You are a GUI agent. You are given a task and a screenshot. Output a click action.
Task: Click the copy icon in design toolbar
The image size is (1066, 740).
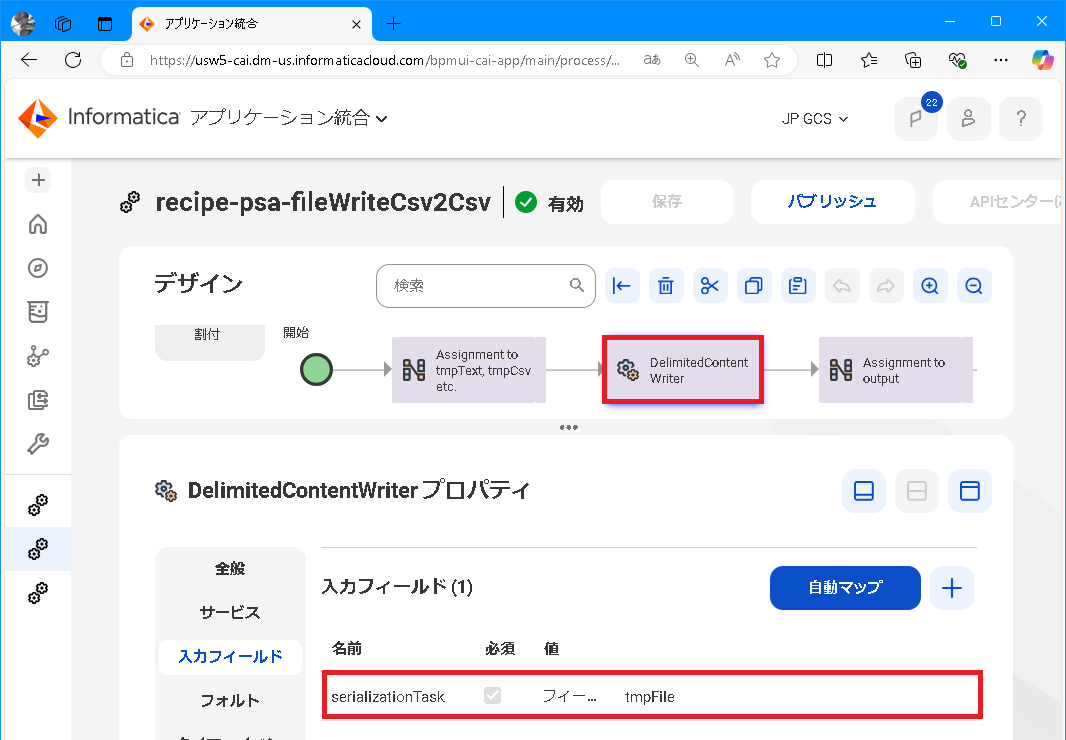[753, 286]
